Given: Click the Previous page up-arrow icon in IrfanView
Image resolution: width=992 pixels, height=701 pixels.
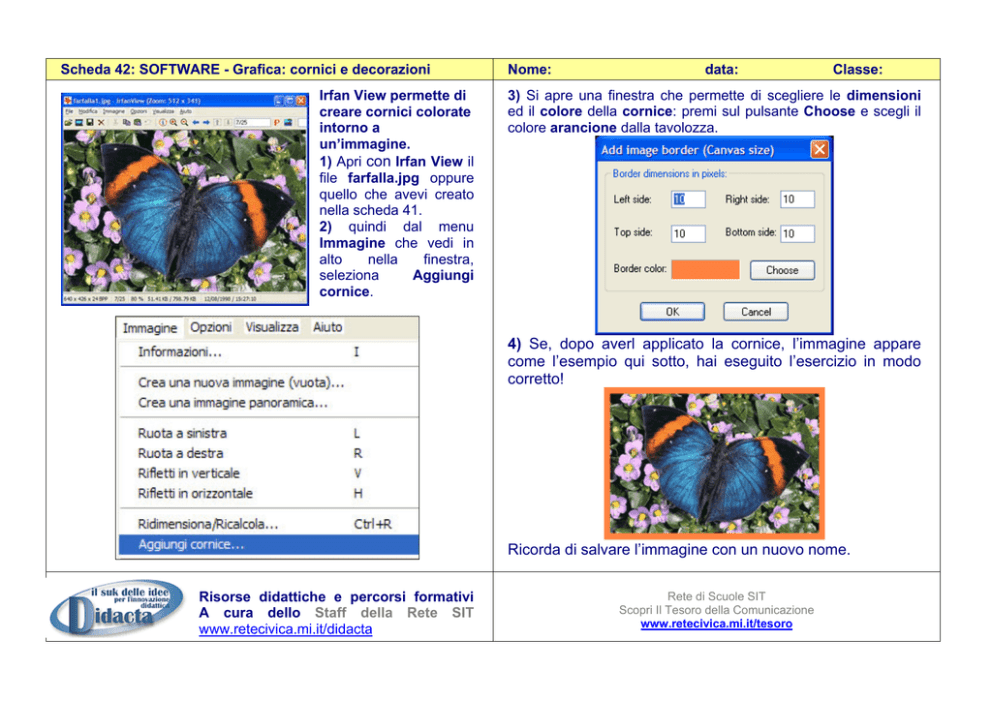Looking at the screenshot, I should pyautogui.click(x=217, y=122).
